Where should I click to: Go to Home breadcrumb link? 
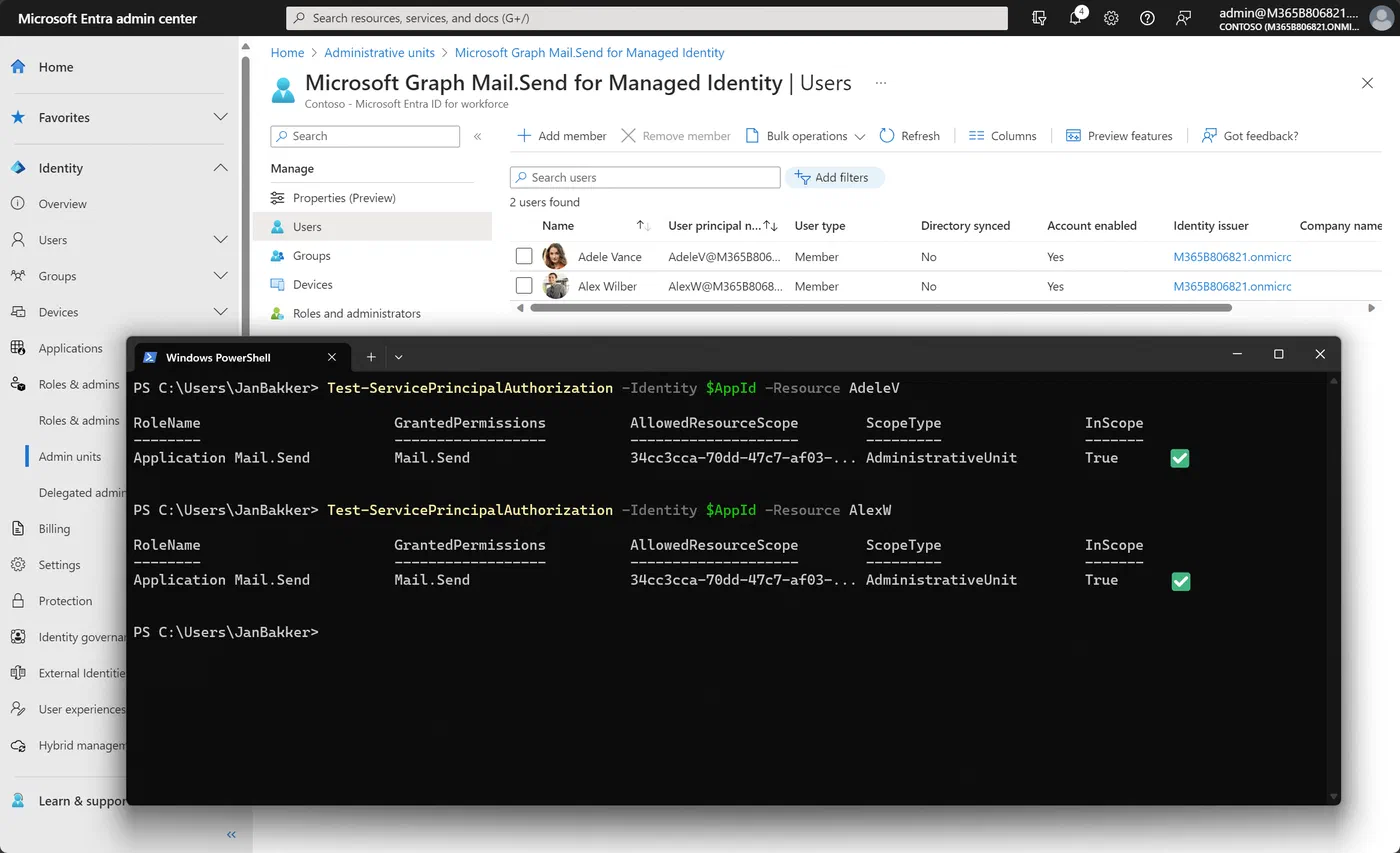click(x=287, y=53)
